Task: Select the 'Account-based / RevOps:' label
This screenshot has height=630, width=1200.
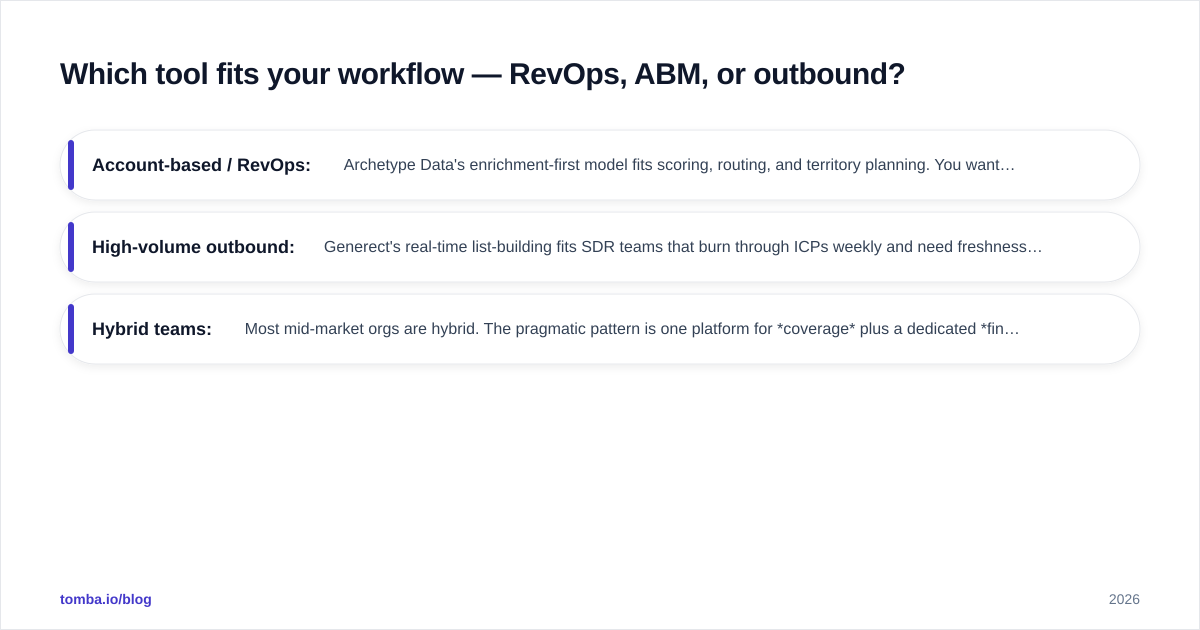Action: click(201, 165)
